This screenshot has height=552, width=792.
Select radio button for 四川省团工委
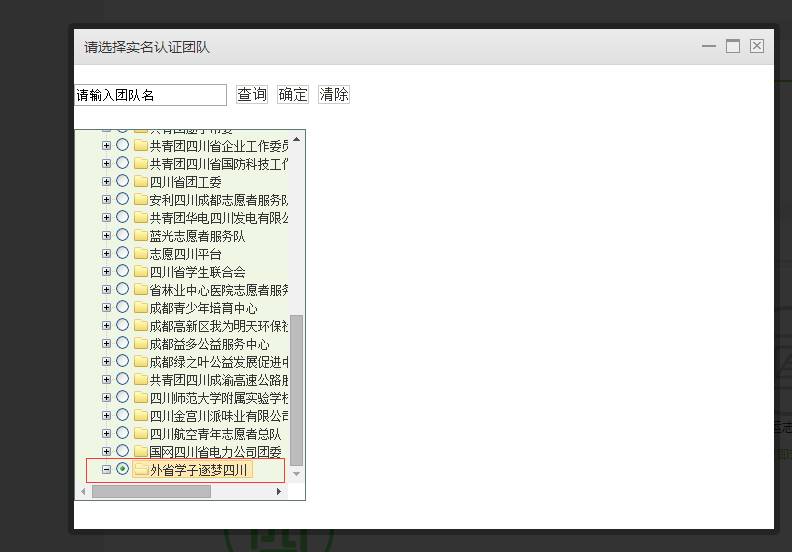pyautogui.click(x=123, y=182)
